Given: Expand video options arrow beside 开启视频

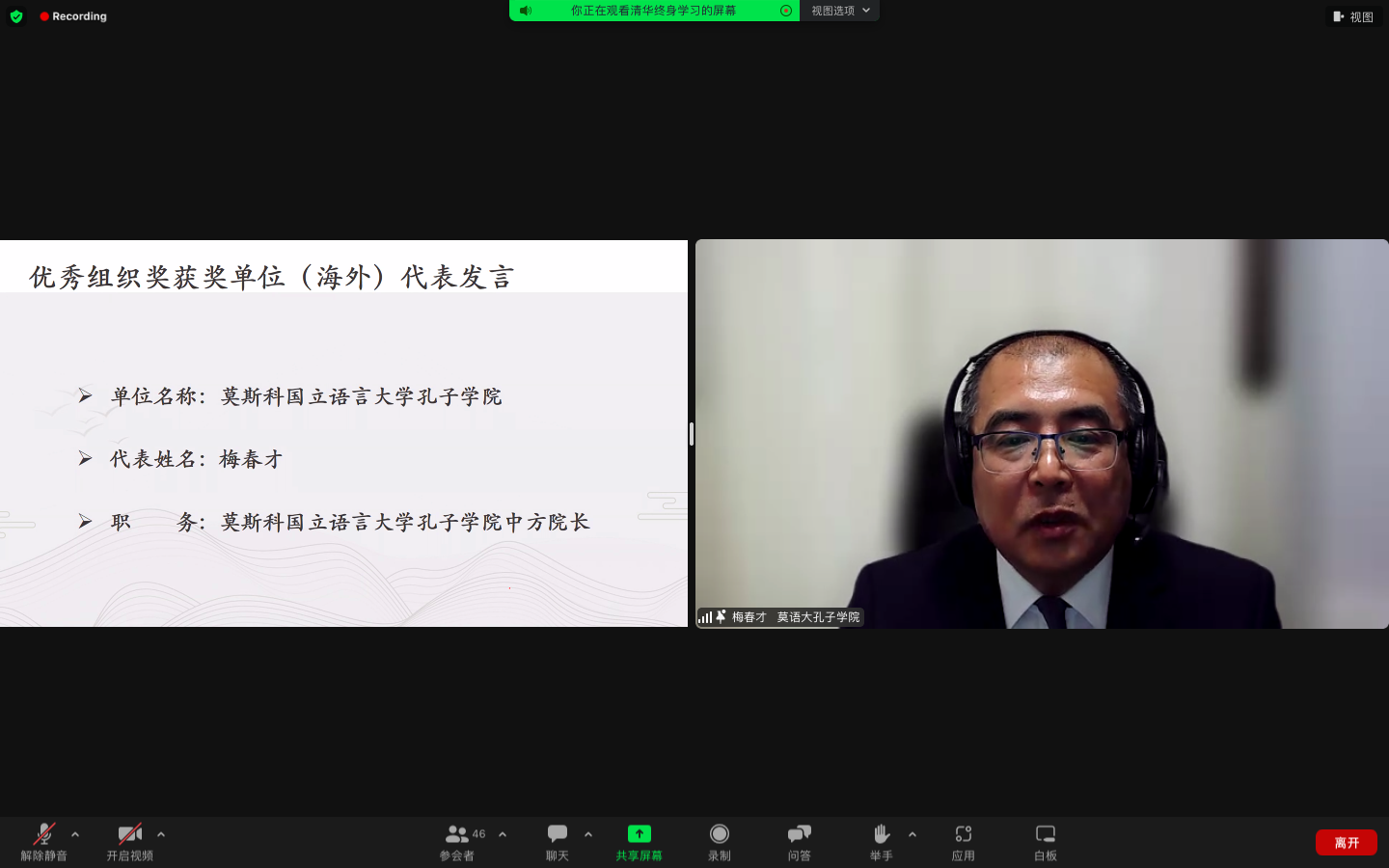Looking at the screenshot, I should [x=161, y=834].
